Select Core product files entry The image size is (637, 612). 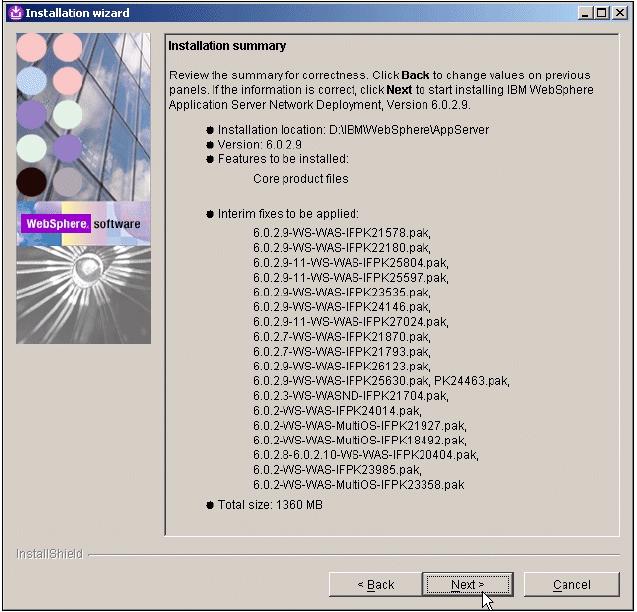(x=301, y=179)
